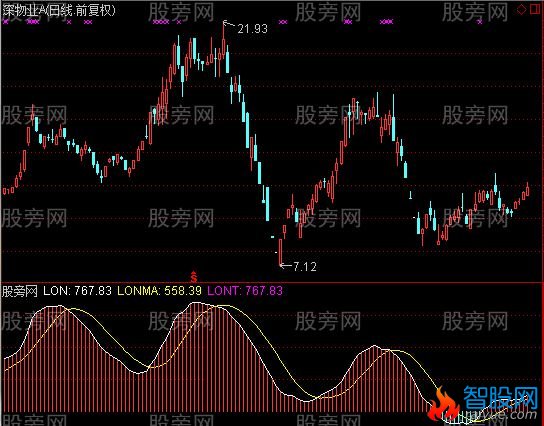
Task: Click the LONT: 767.83 indicator value
Action: click(x=245, y=290)
